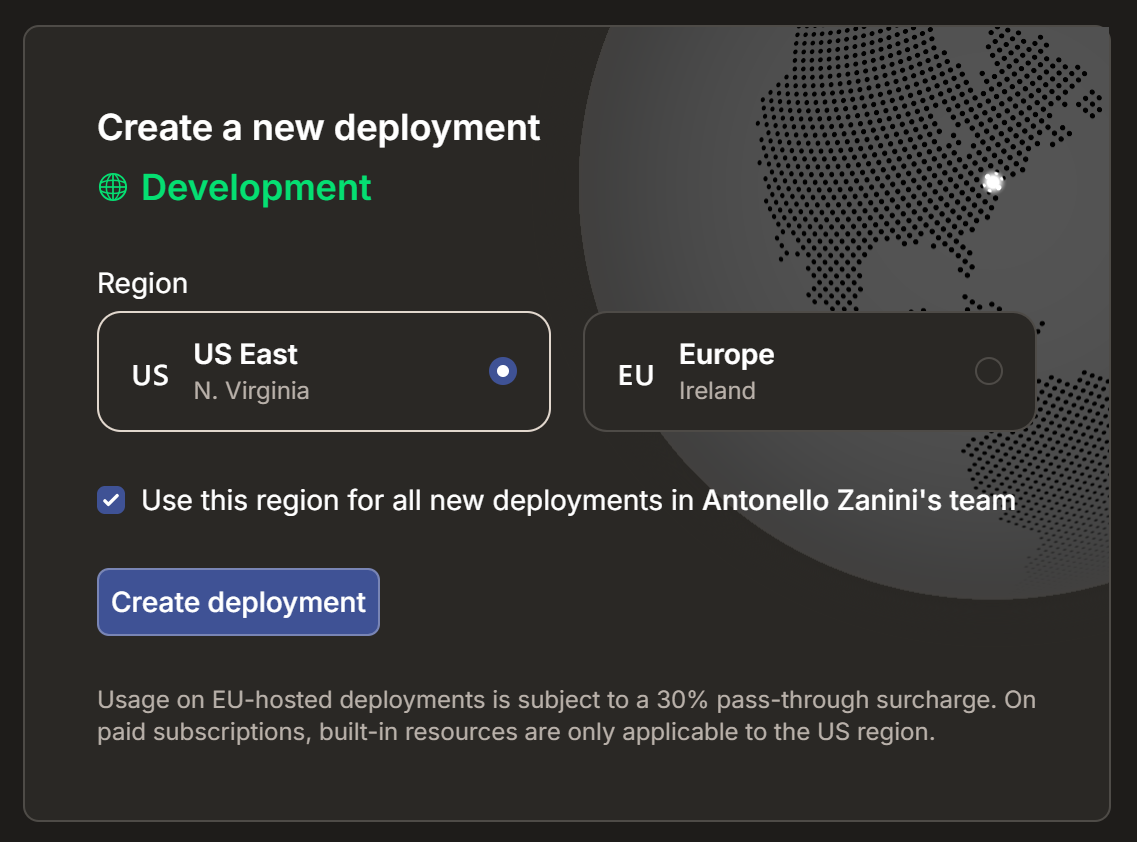The image size is (1137, 842).
Task: Click the EU region code label
Action: (x=635, y=376)
